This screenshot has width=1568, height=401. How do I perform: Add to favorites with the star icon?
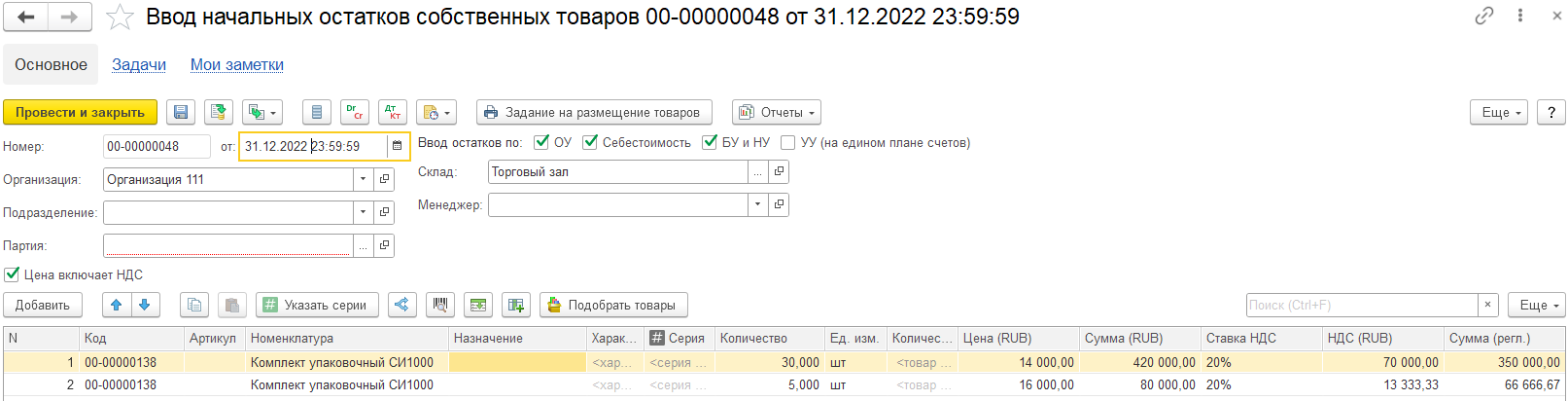click(x=120, y=18)
